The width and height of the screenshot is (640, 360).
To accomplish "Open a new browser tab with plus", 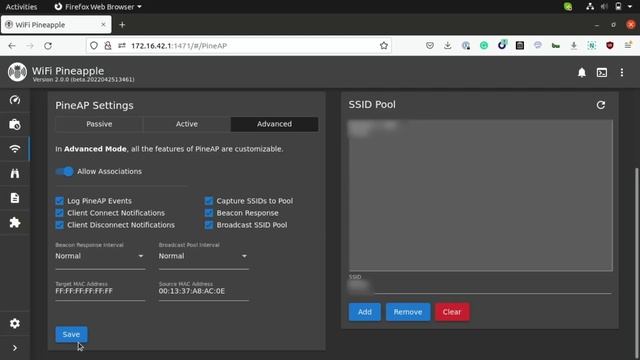I will coord(122,25).
